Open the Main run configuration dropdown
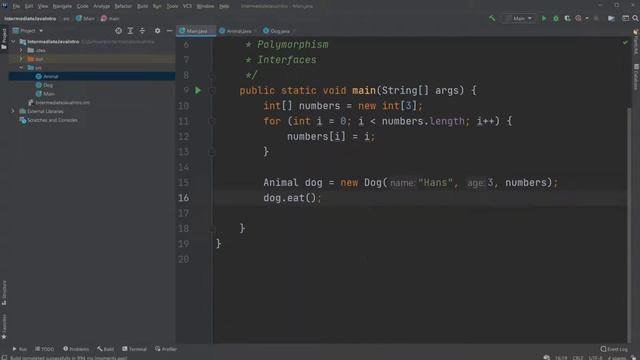This screenshot has width=640, height=360. [519, 18]
